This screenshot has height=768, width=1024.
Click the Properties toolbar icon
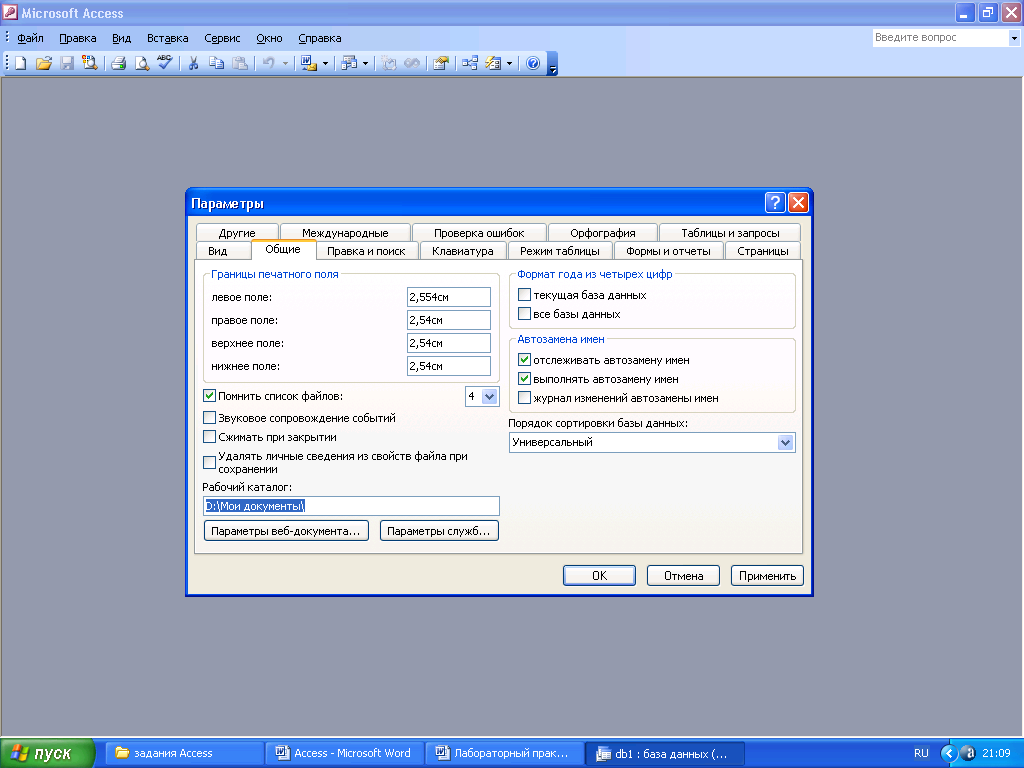[441, 63]
